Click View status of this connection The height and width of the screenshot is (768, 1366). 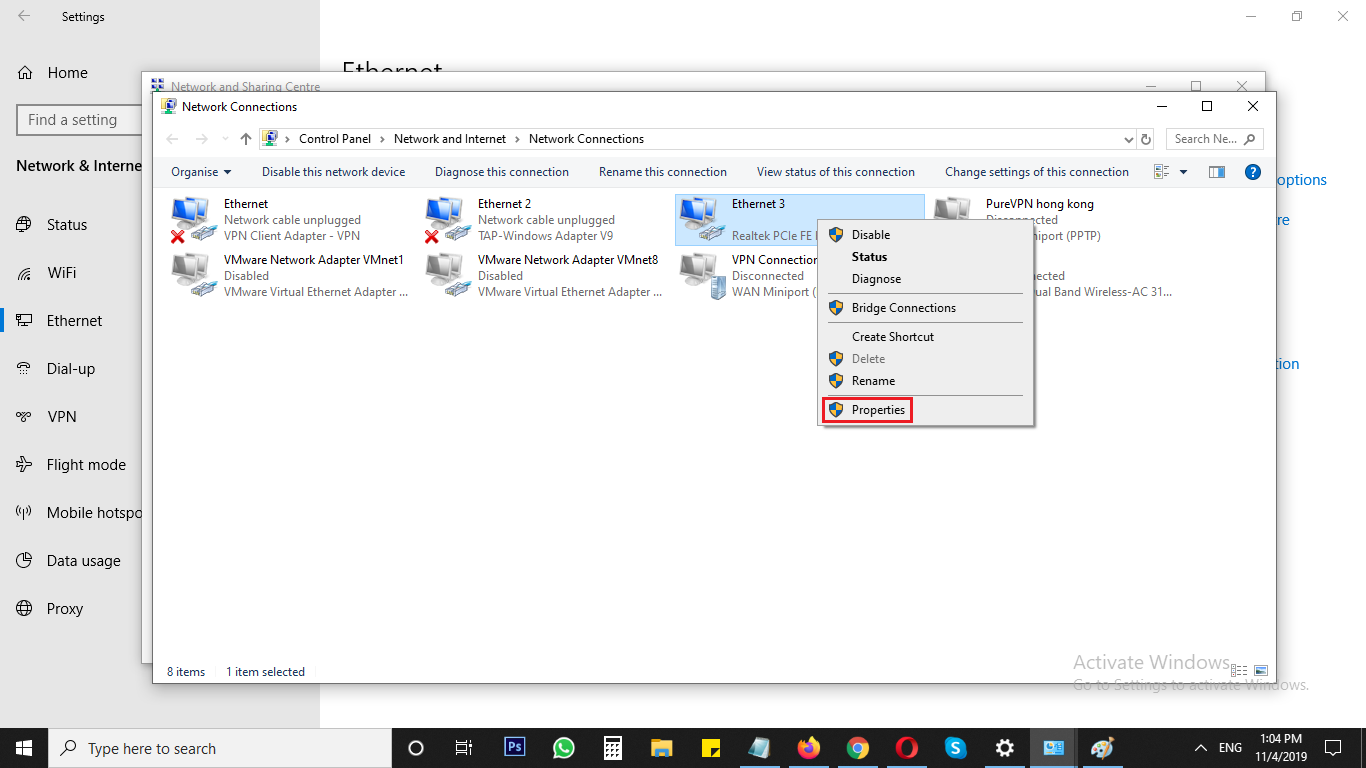836,172
